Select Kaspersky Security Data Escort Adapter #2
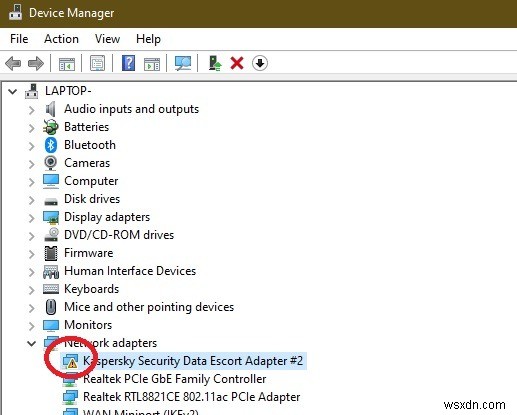Viewport: 517px width, 415px height. click(193, 361)
